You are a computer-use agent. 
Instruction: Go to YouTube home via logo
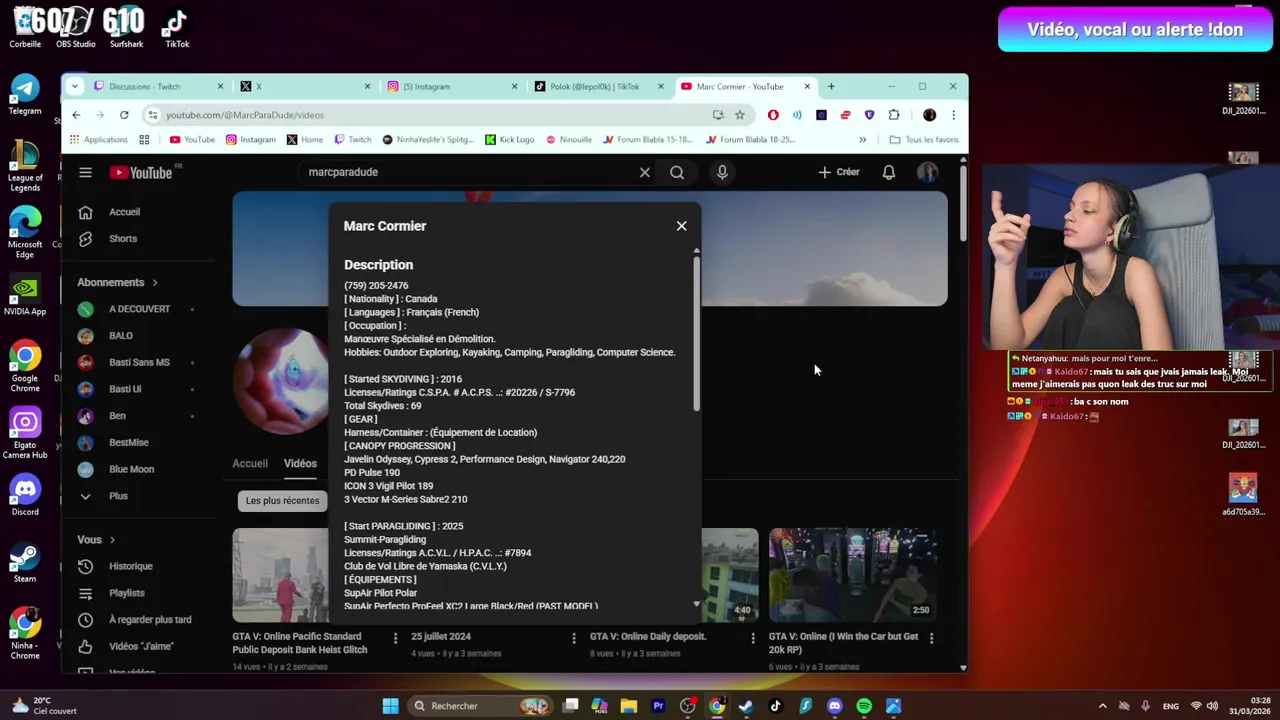(x=141, y=172)
